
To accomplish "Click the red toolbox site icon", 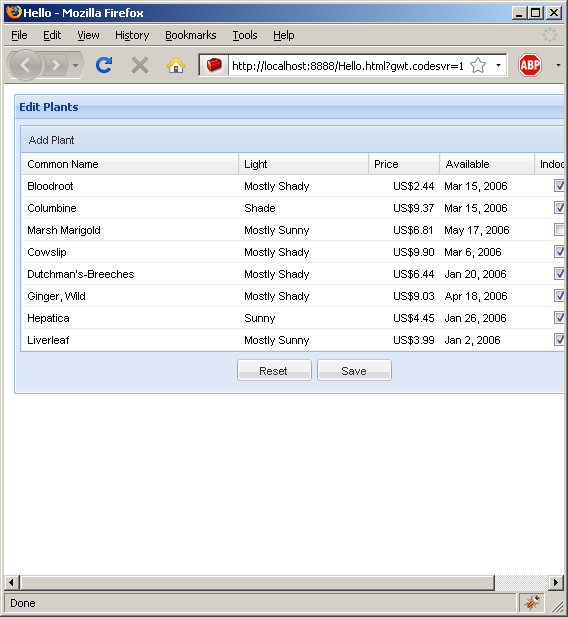I will coord(214,65).
